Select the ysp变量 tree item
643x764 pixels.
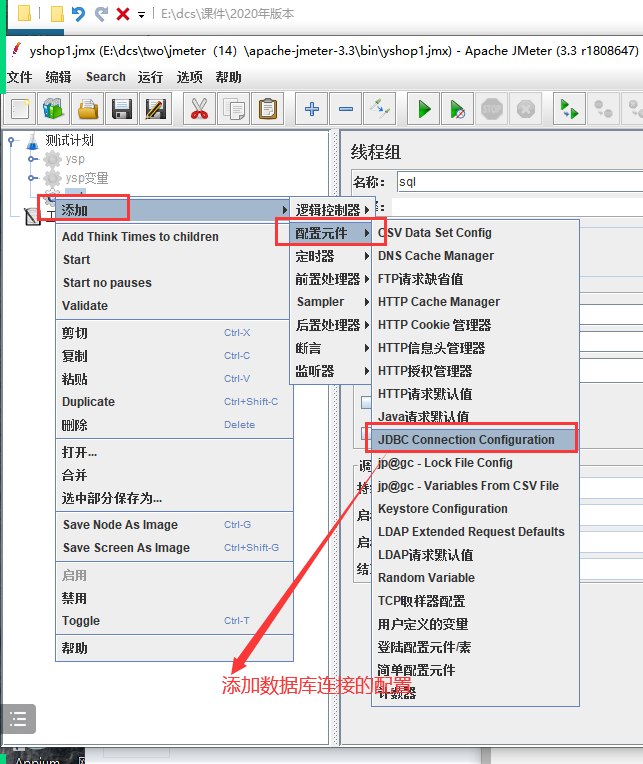(87, 178)
